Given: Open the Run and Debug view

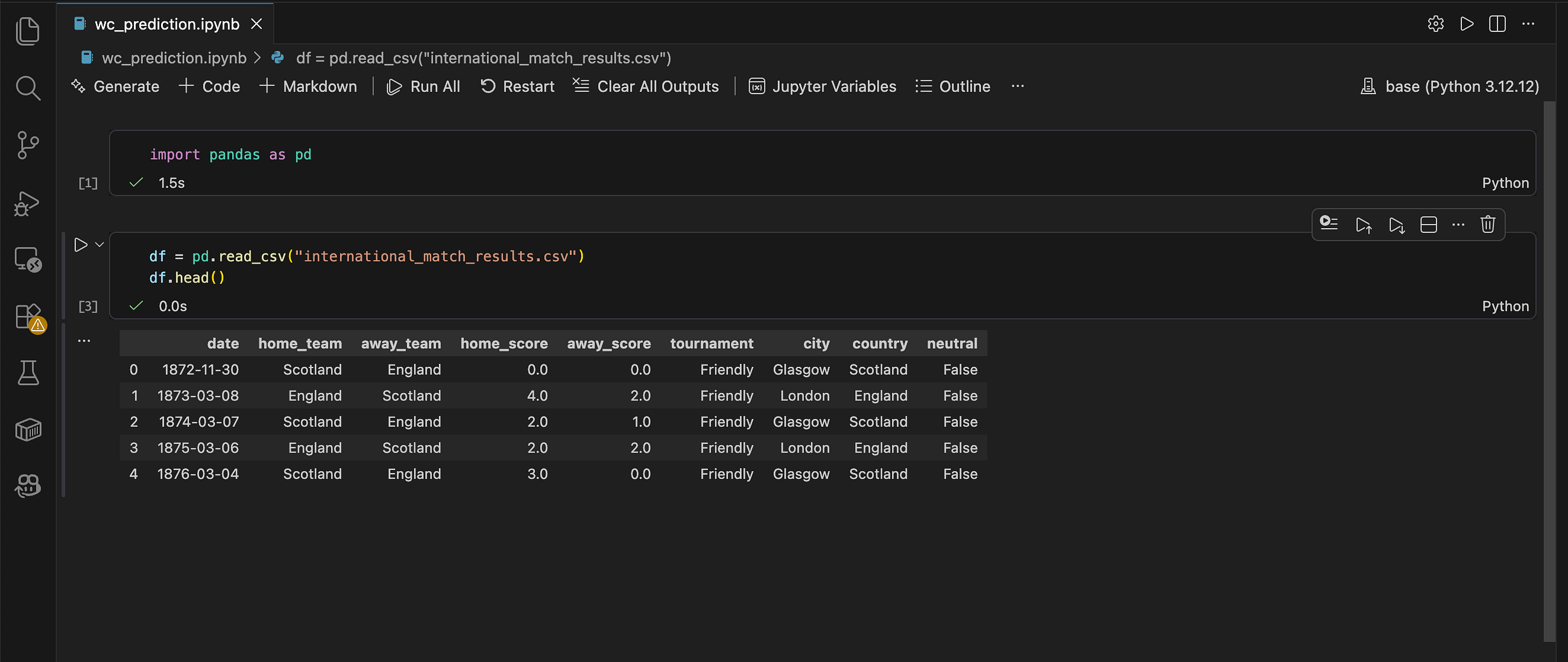Looking at the screenshot, I should tap(27, 203).
